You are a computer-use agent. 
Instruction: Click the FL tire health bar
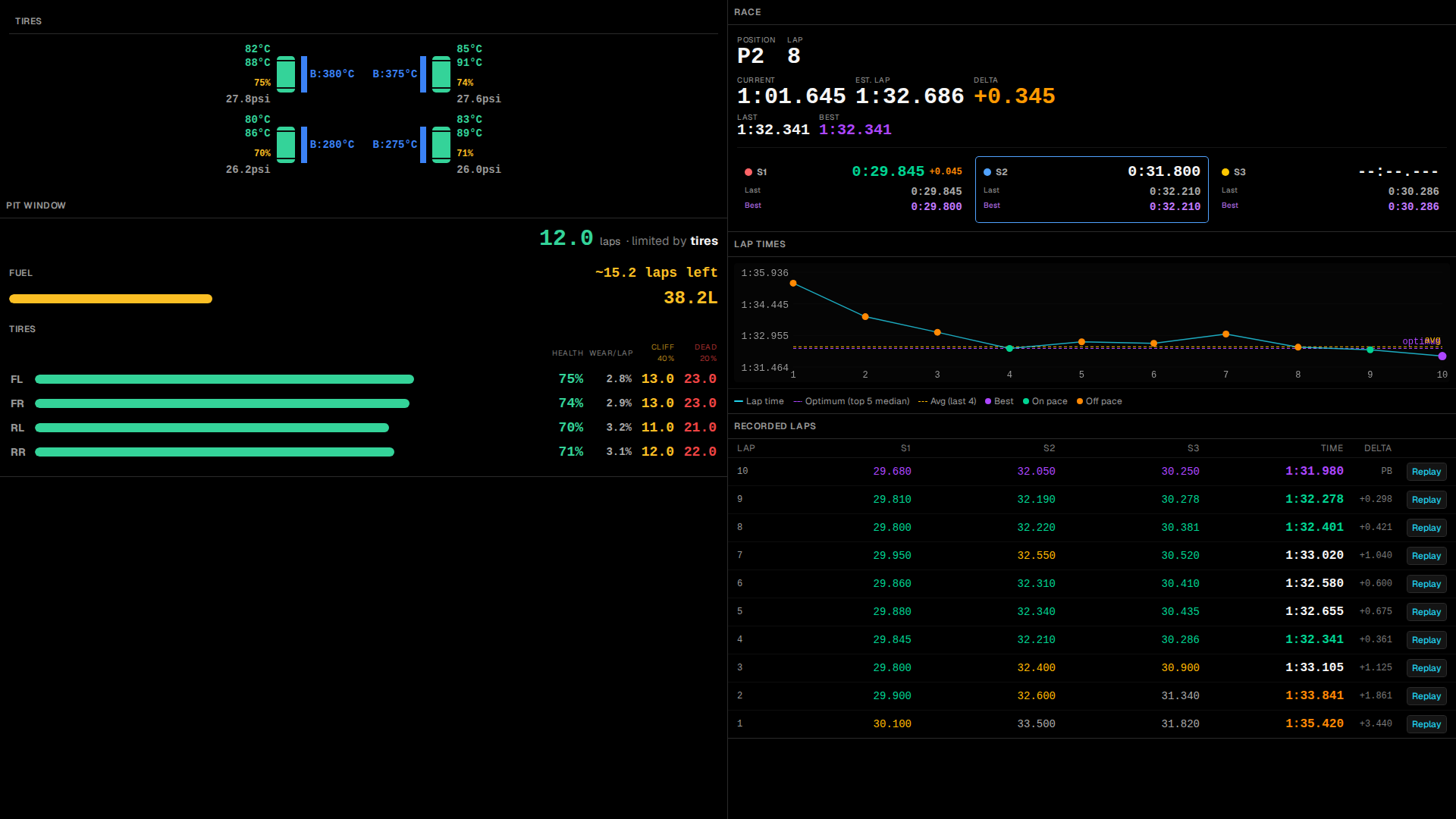click(x=224, y=379)
